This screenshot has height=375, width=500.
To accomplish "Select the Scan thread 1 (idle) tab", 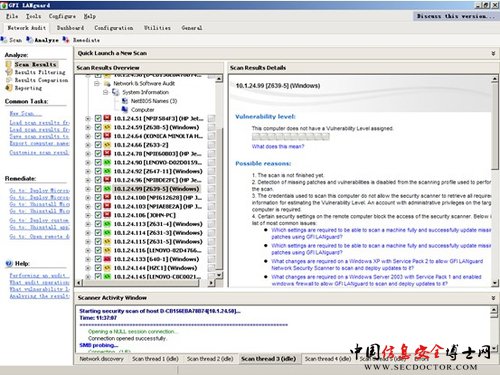I will [155, 359].
